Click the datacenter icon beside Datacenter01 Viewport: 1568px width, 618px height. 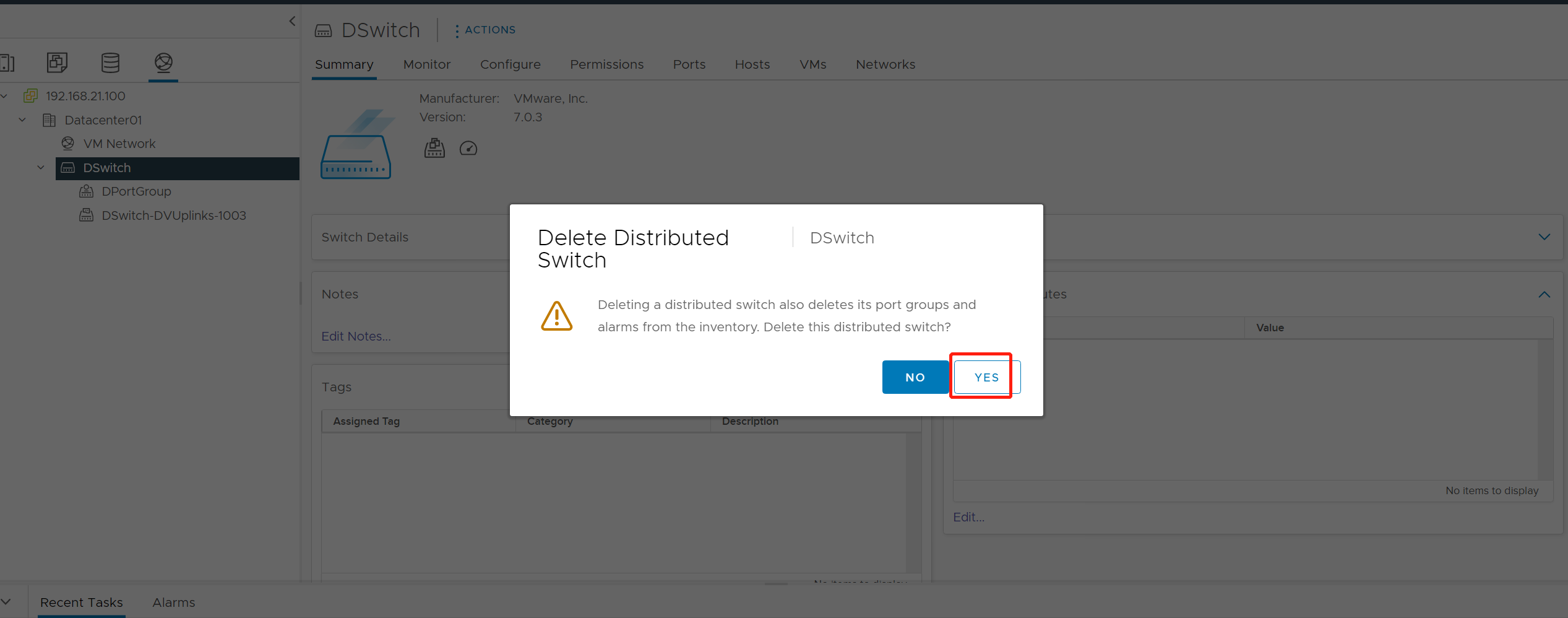tap(49, 120)
